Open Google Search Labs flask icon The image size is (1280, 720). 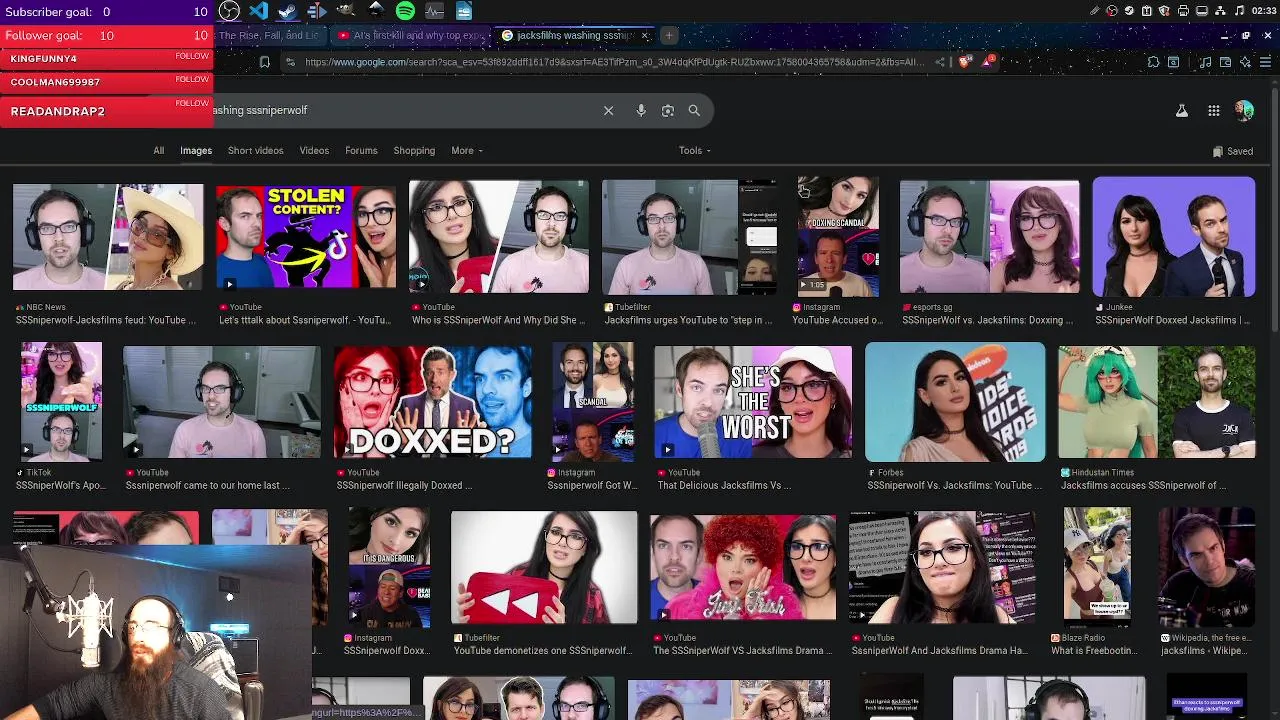point(1181,111)
